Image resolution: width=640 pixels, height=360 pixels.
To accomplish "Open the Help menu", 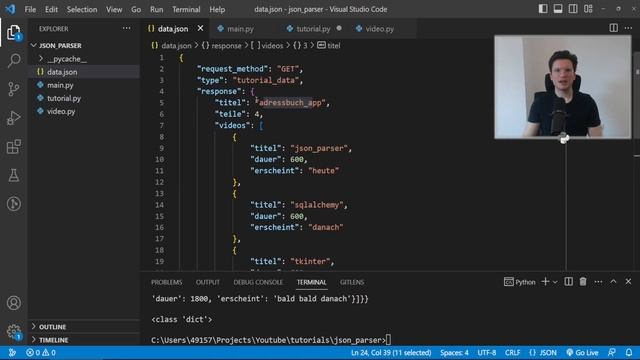I will pyautogui.click(x=217, y=9).
